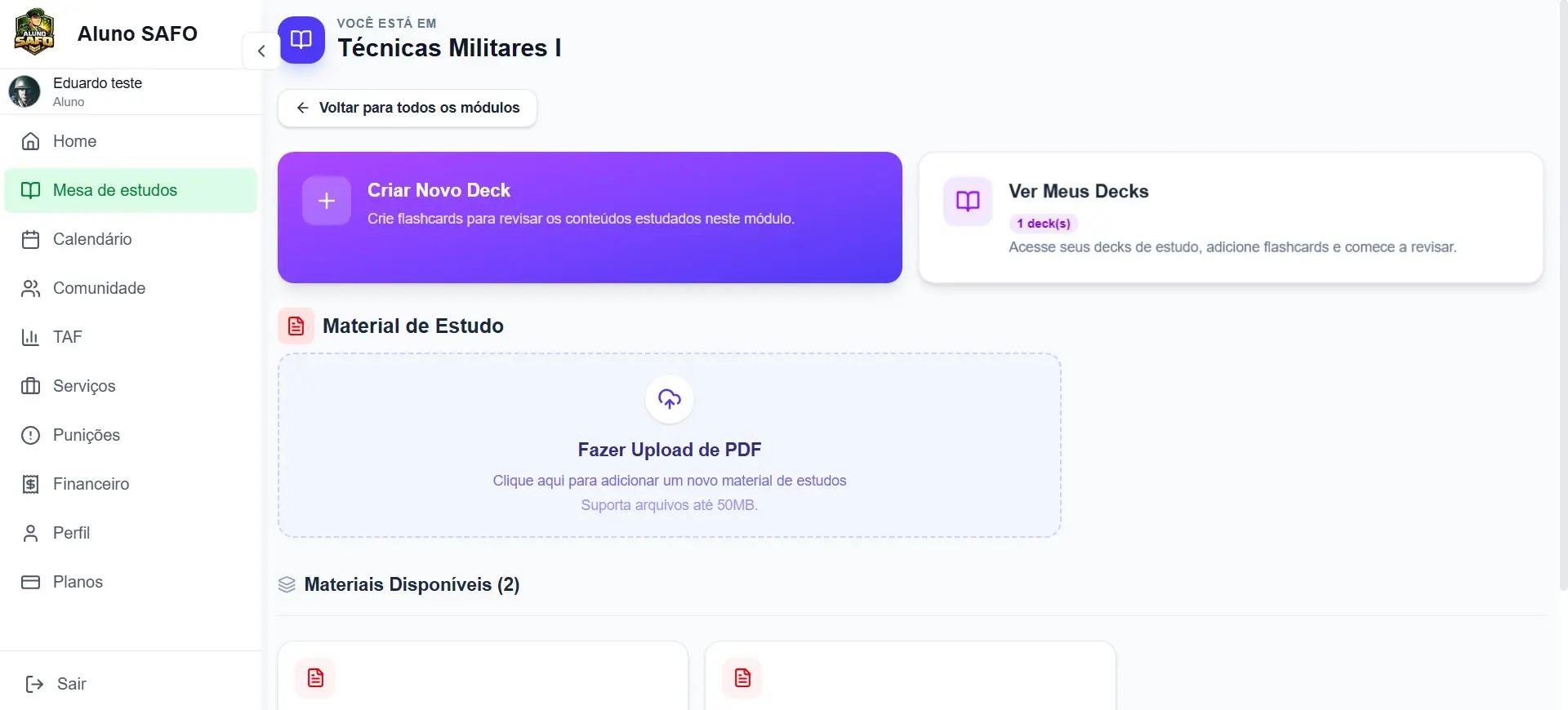Click the 1 deck(s) badge
This screenshot has height=710, width=1568.
(1044, 224)
